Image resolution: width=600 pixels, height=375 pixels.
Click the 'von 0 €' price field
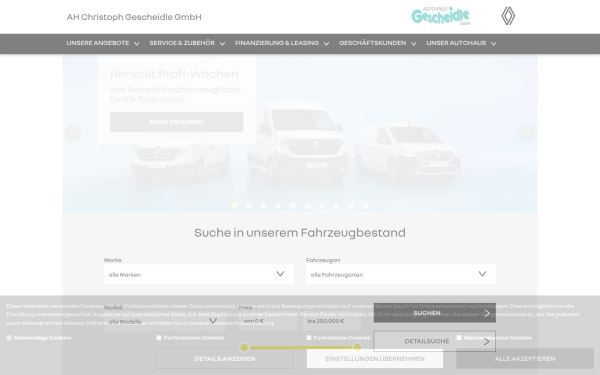pos(268,321)
